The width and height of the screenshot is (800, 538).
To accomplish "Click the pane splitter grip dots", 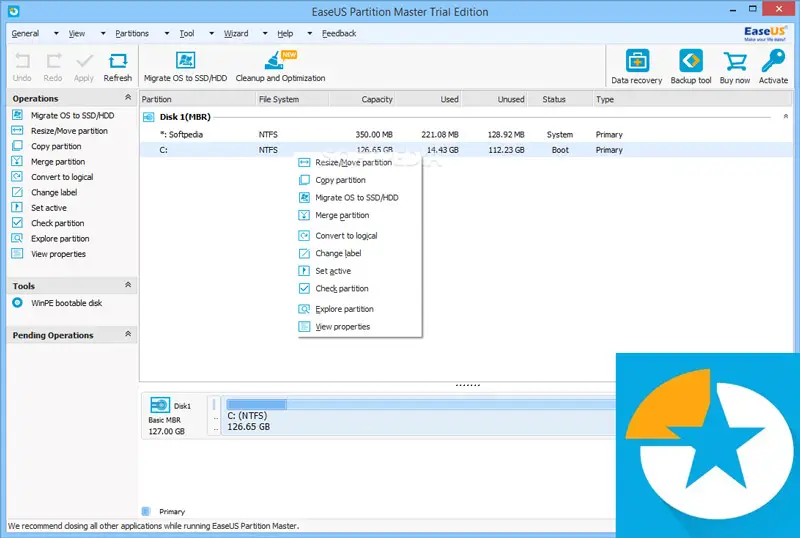I will click(x=467, y=385).
